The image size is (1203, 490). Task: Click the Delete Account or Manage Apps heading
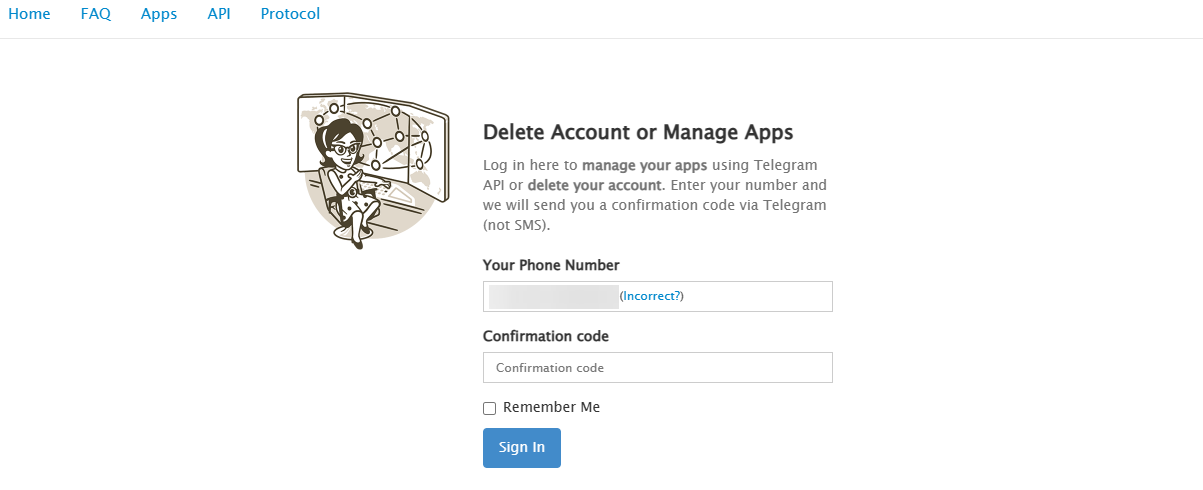pos(638,133)
